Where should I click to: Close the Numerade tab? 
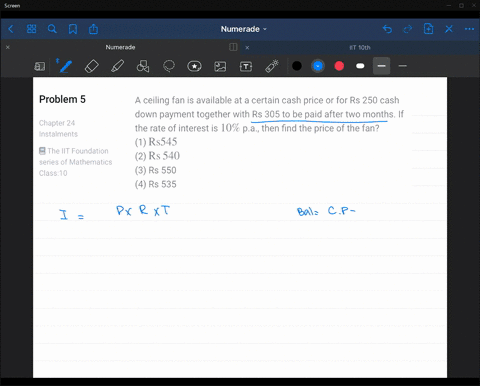(8, 47)
